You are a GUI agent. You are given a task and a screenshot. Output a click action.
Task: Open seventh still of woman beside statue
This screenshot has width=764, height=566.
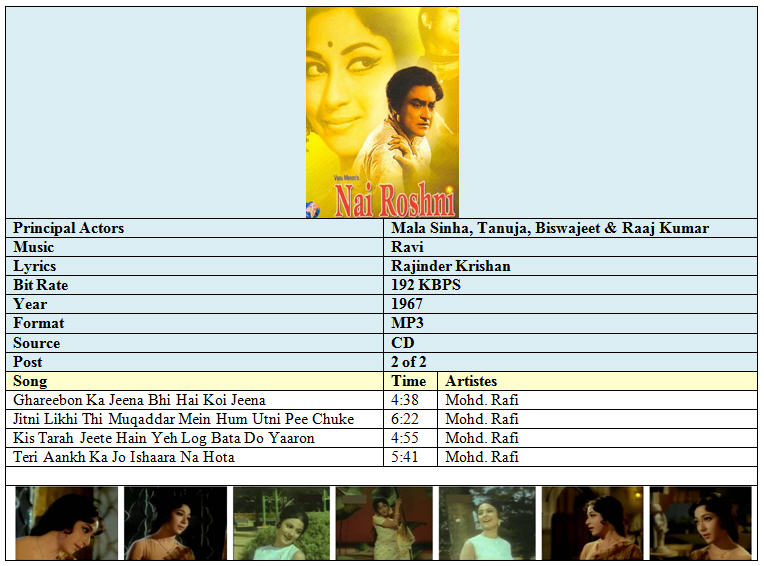701,523
